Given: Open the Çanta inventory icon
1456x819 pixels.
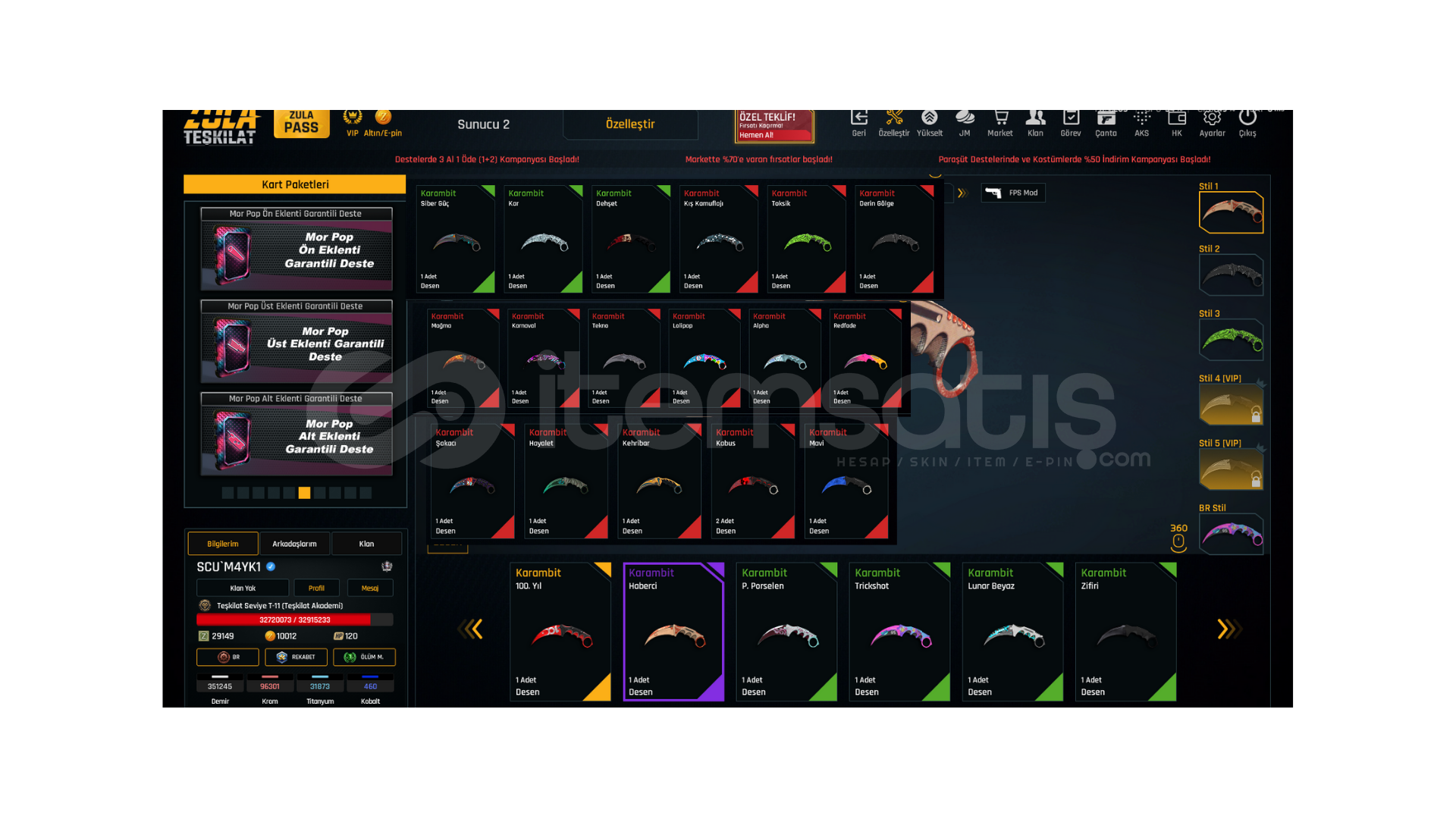Looking at the screenshot, I should point(1106,118).
